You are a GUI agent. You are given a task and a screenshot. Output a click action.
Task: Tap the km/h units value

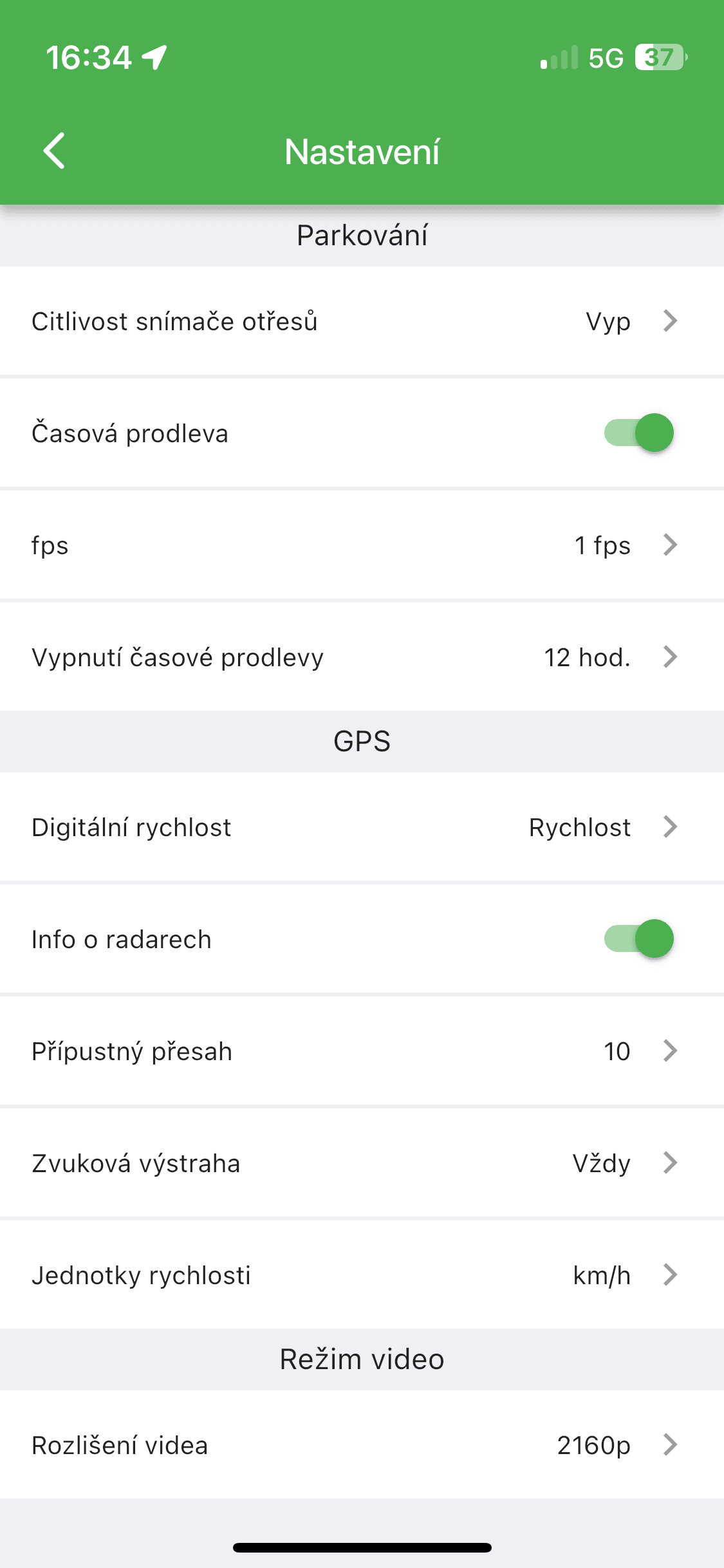(602, 1275)
